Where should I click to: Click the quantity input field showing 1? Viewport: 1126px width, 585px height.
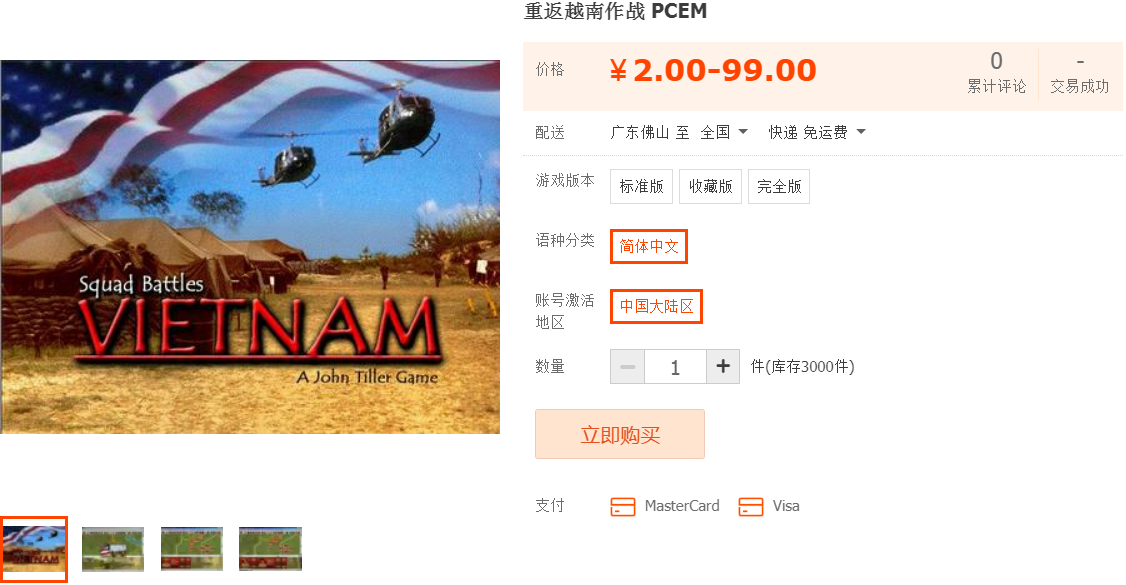tap(676, 367)
